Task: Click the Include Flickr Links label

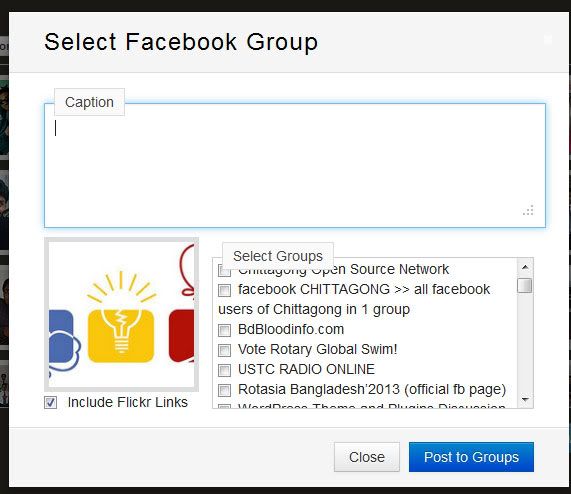Action: [127, 402]
